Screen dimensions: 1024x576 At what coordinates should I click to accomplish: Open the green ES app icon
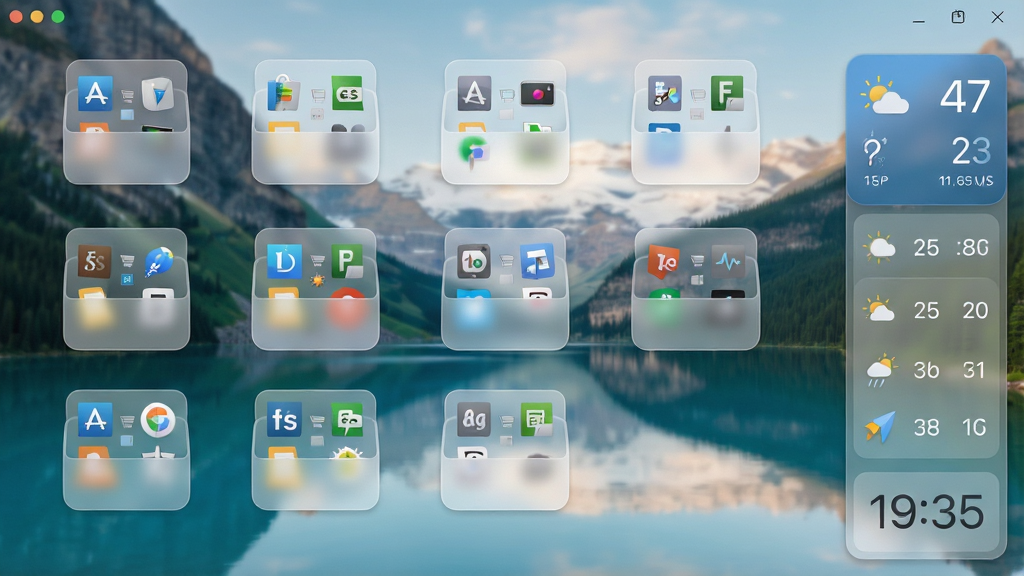click(347, 94)
